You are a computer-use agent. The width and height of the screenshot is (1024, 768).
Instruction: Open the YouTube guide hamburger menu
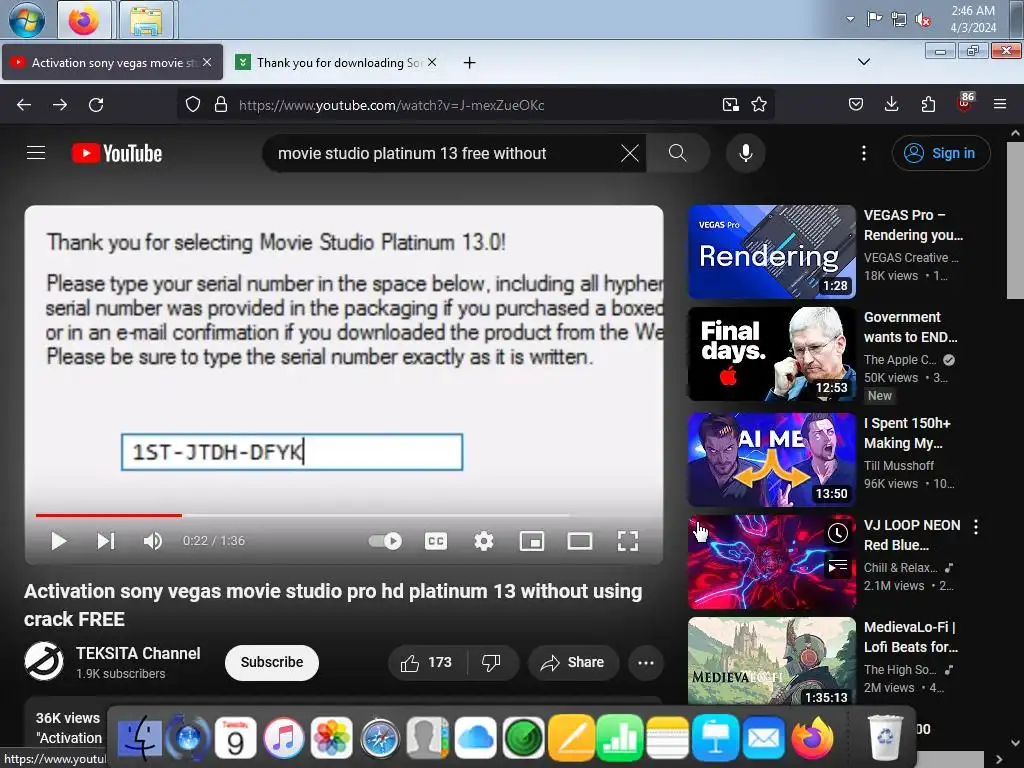tap(36, 153)
